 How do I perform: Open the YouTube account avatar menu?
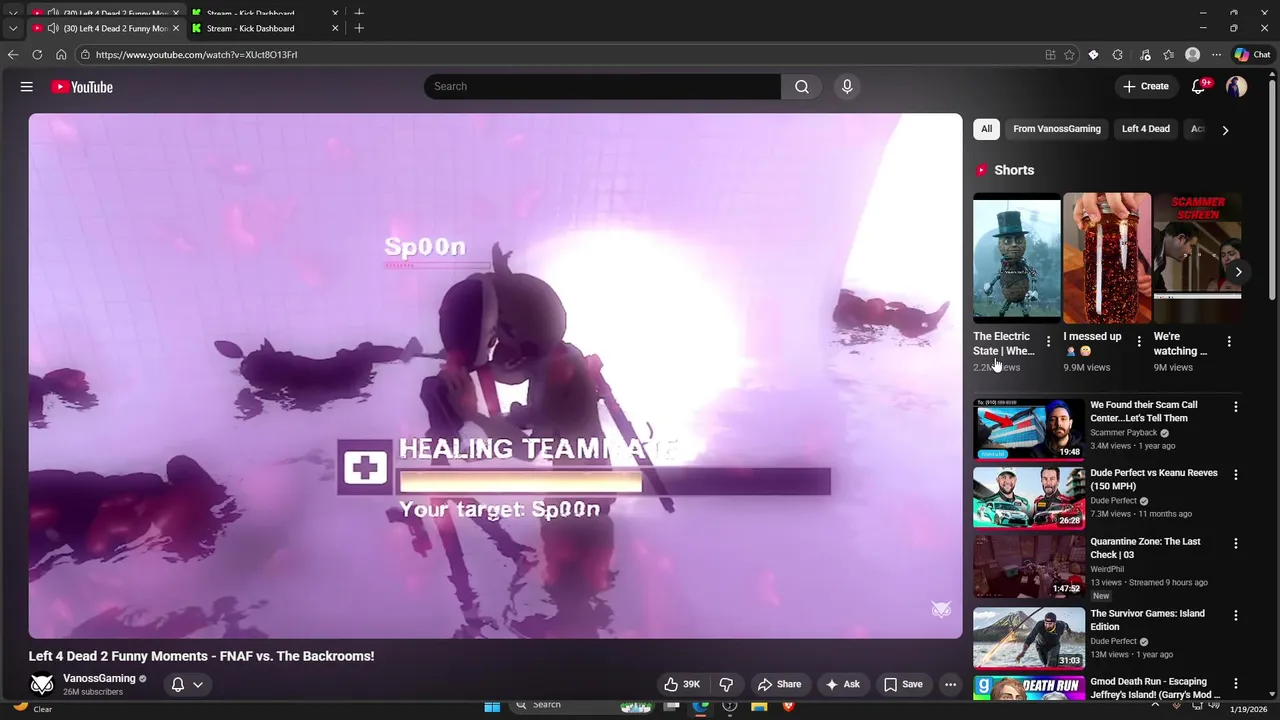tap(1237, 87)
